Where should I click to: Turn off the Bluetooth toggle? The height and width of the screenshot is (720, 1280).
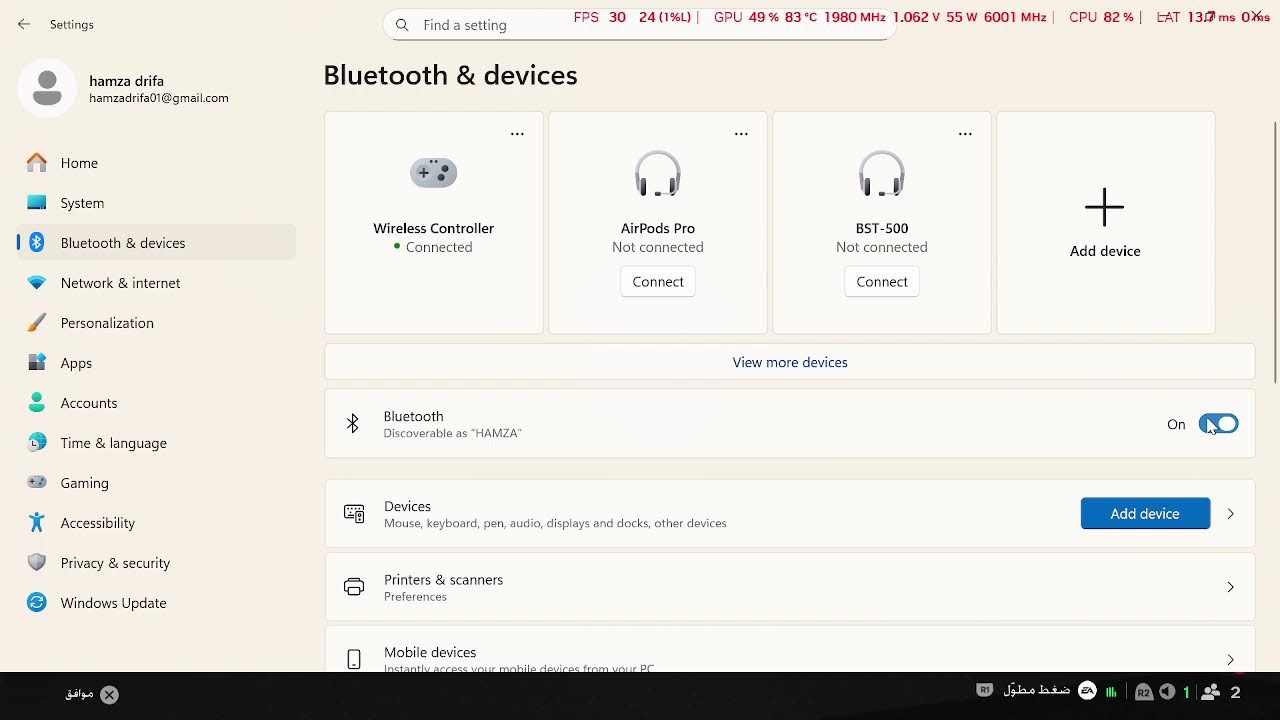tap(1219, 424)
